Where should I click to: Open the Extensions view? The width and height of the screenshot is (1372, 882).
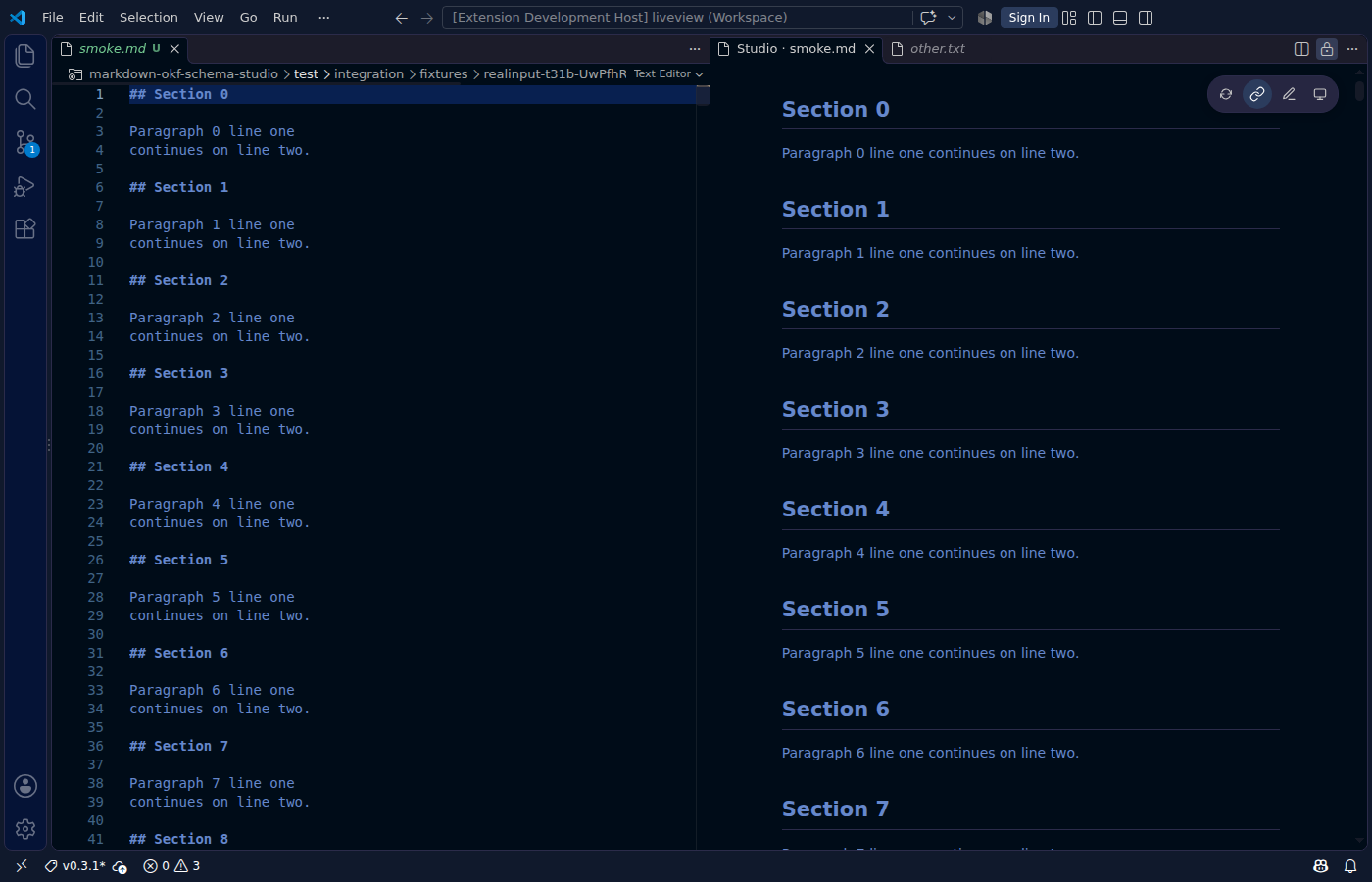(25, 228)
